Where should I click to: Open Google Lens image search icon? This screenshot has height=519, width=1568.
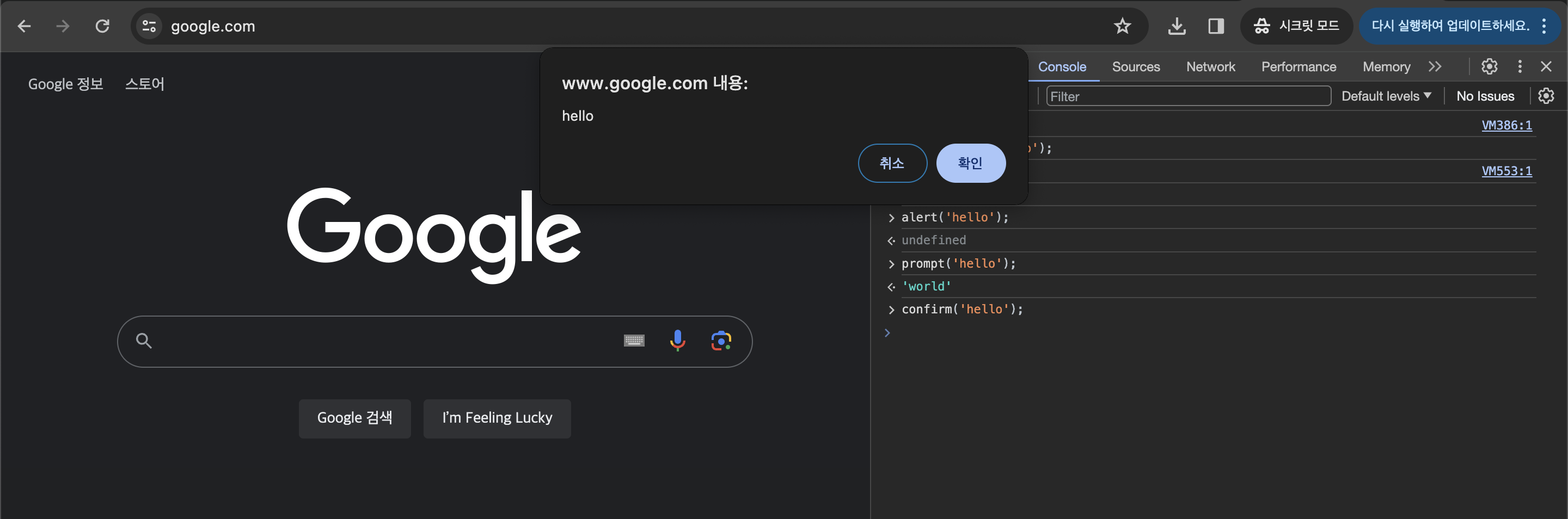[x=721, y=341]
